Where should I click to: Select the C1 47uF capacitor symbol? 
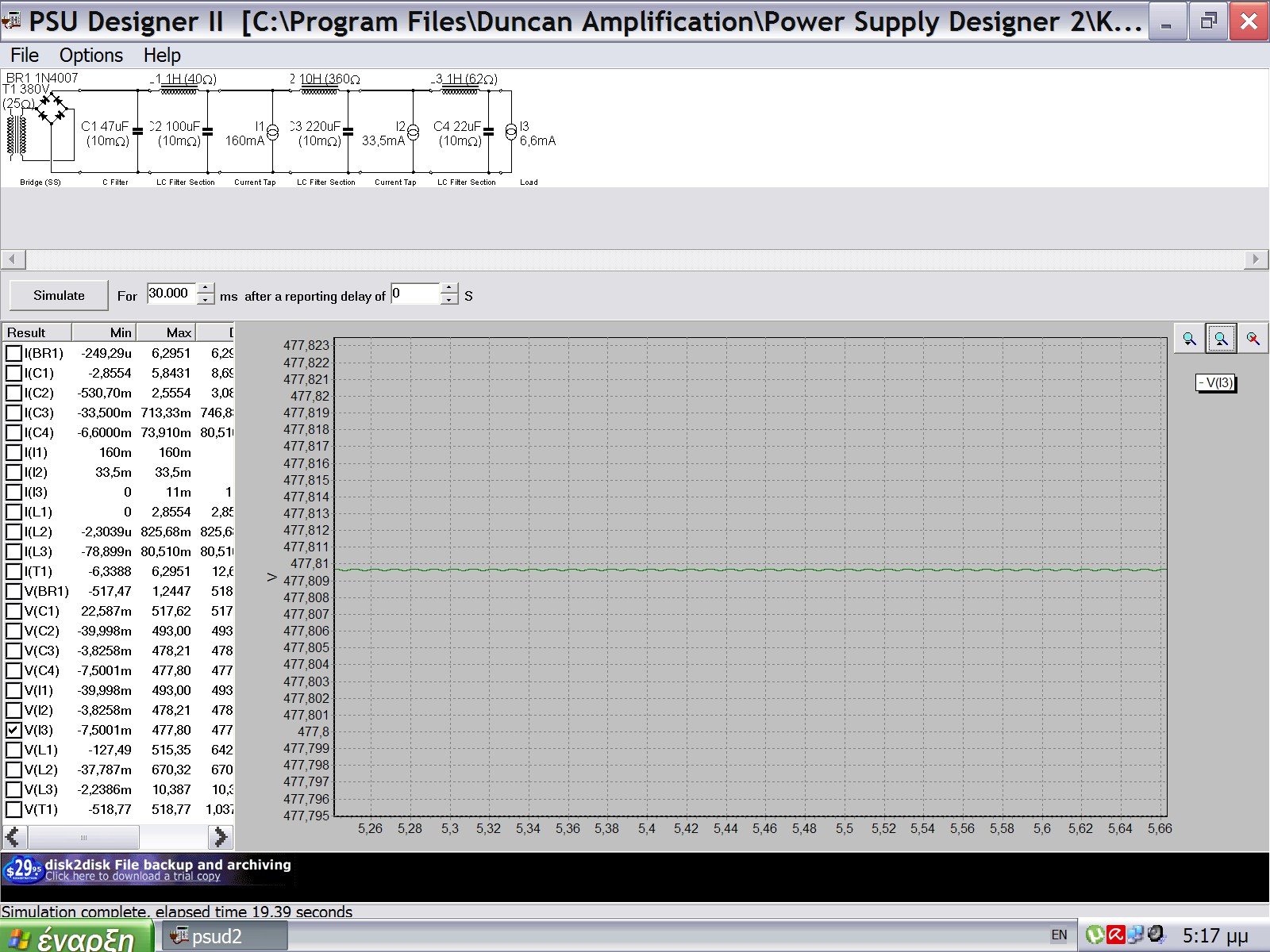137,131
